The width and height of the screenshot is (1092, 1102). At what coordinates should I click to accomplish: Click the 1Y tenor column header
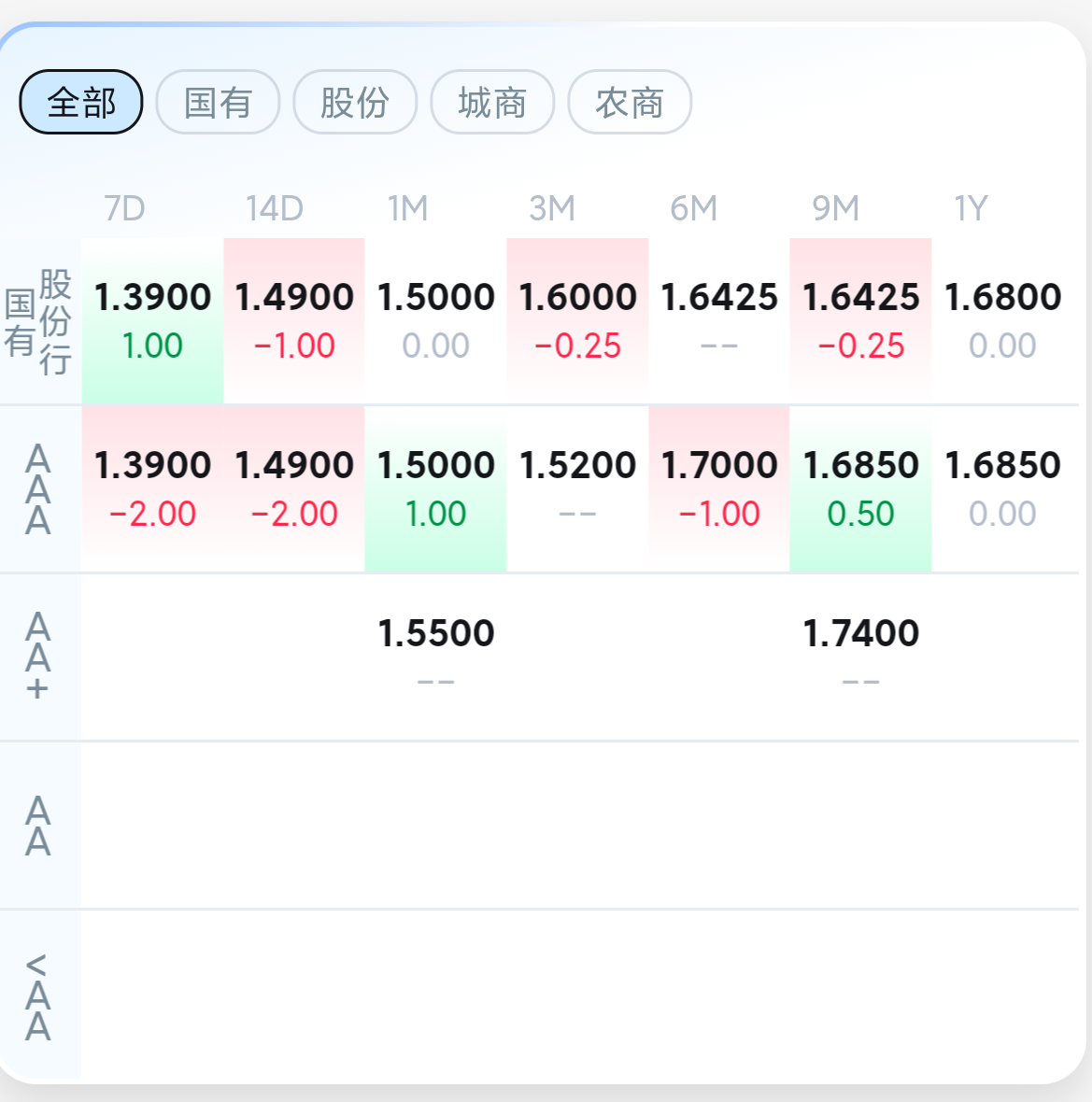tap(971, 208)
